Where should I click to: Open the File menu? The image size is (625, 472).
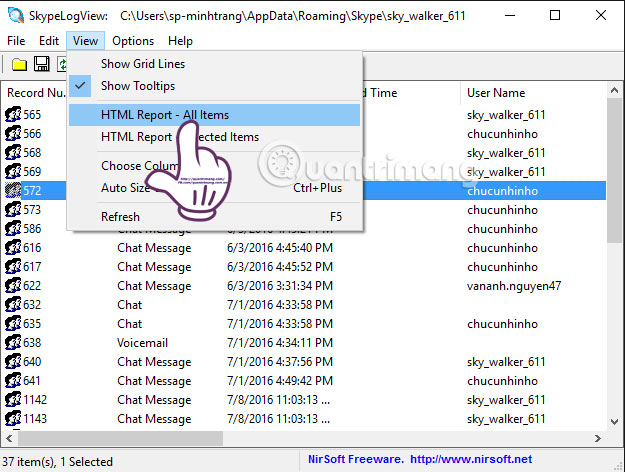(16, 41)
